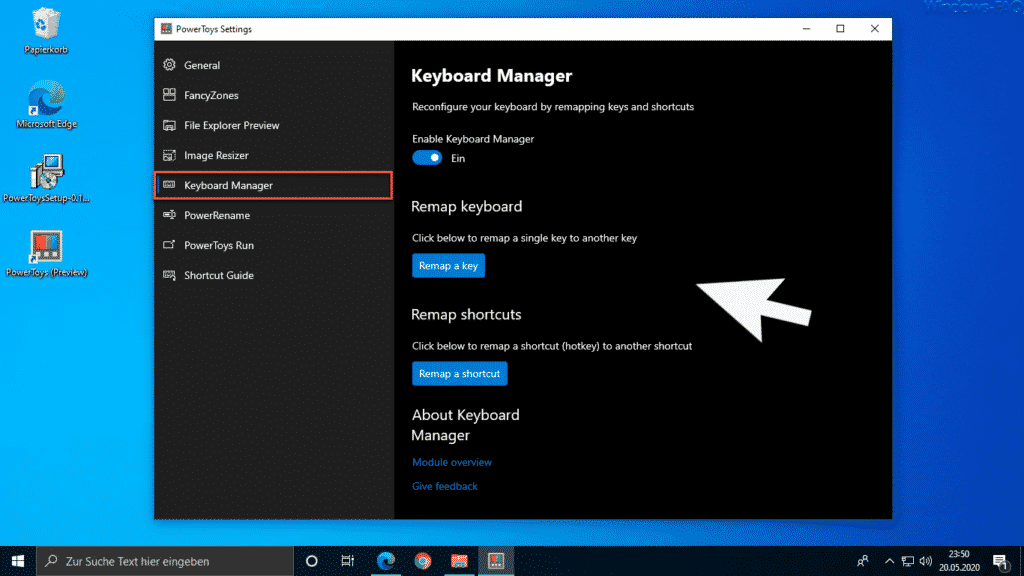Open the People icon in system tray
Screen dimensions: 1024x576
(863, 561)
